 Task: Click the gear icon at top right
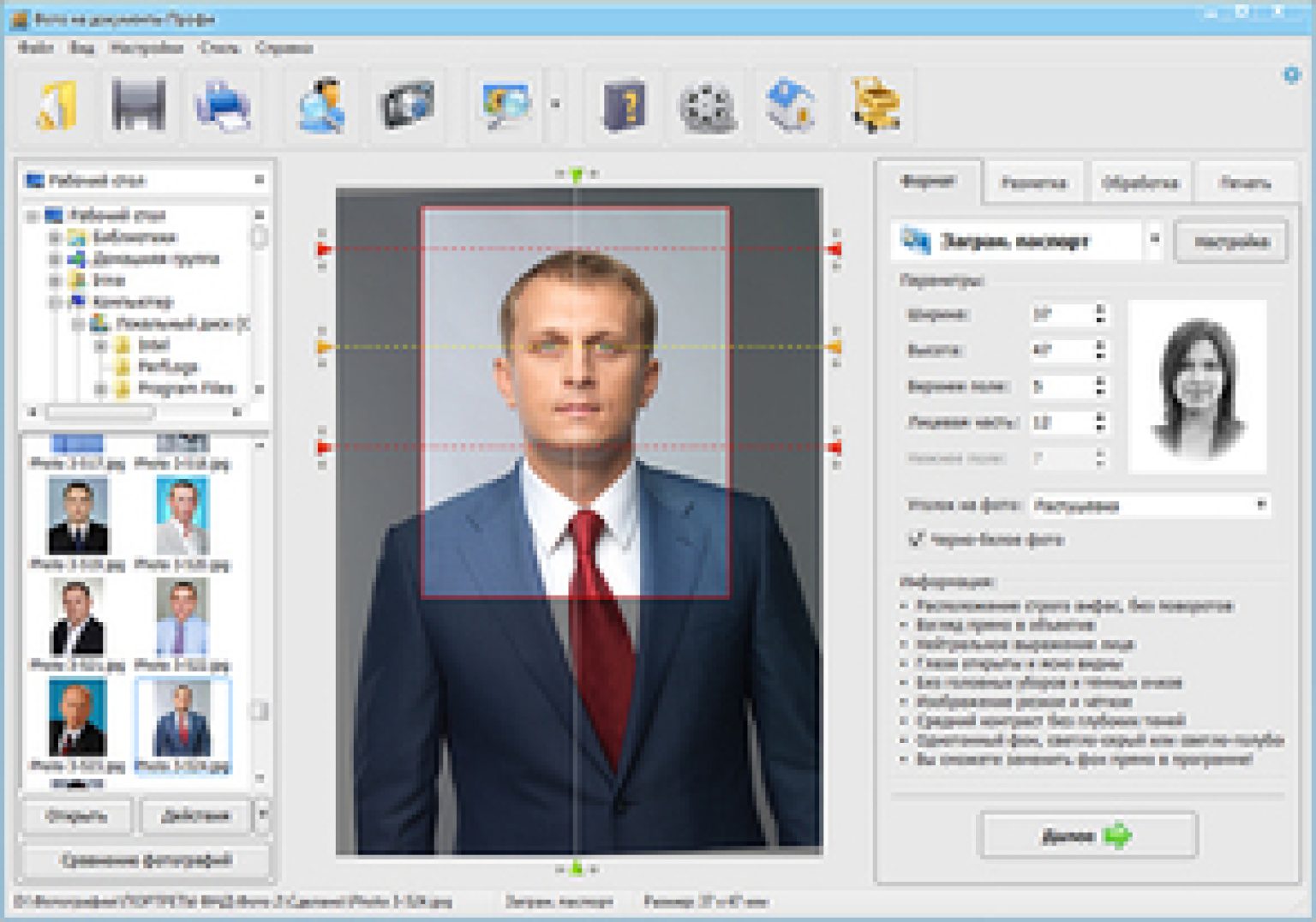(1291, 75)
